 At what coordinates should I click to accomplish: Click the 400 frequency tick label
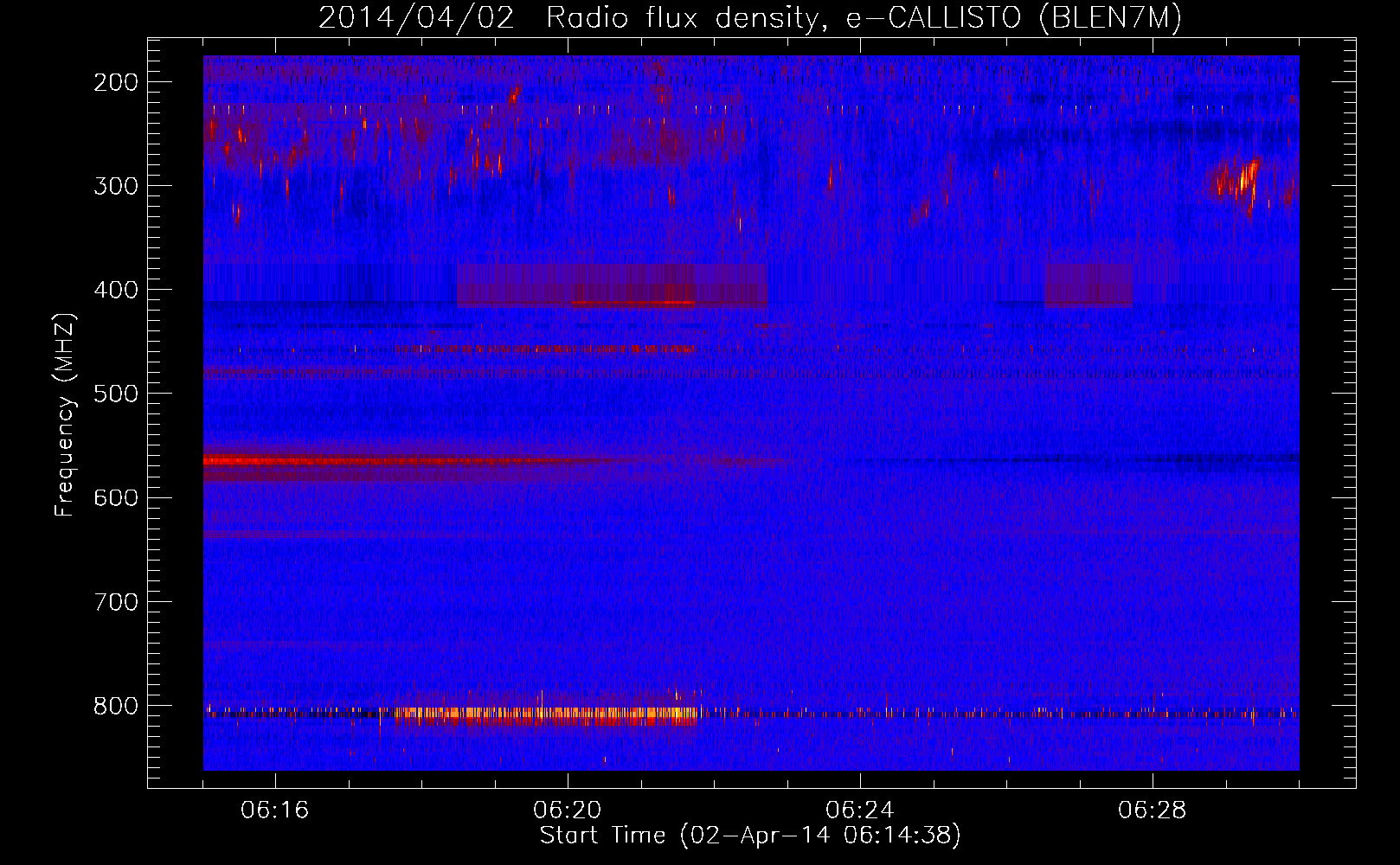click(116, 290)
